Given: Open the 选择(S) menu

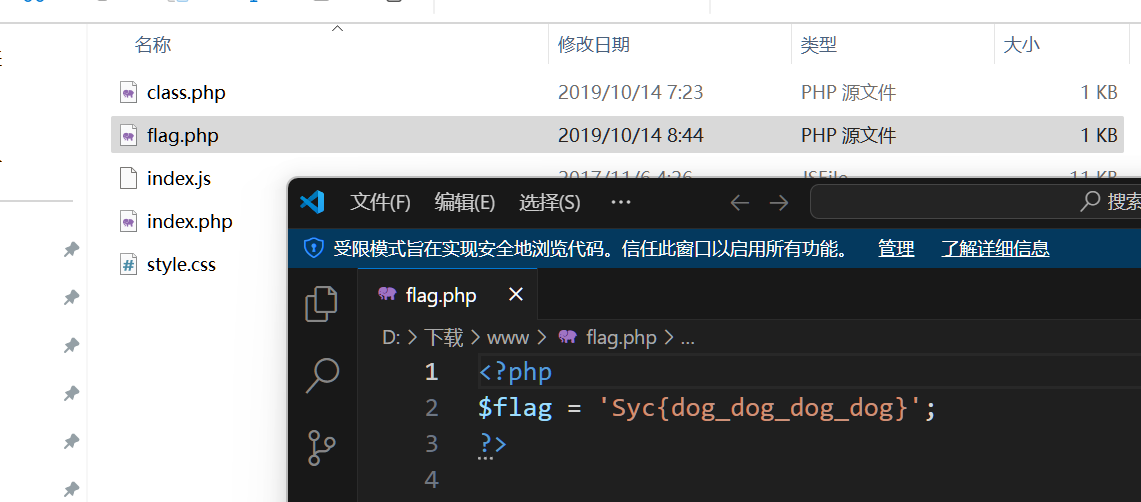Looking at the screenshot, I should [549, 203].
